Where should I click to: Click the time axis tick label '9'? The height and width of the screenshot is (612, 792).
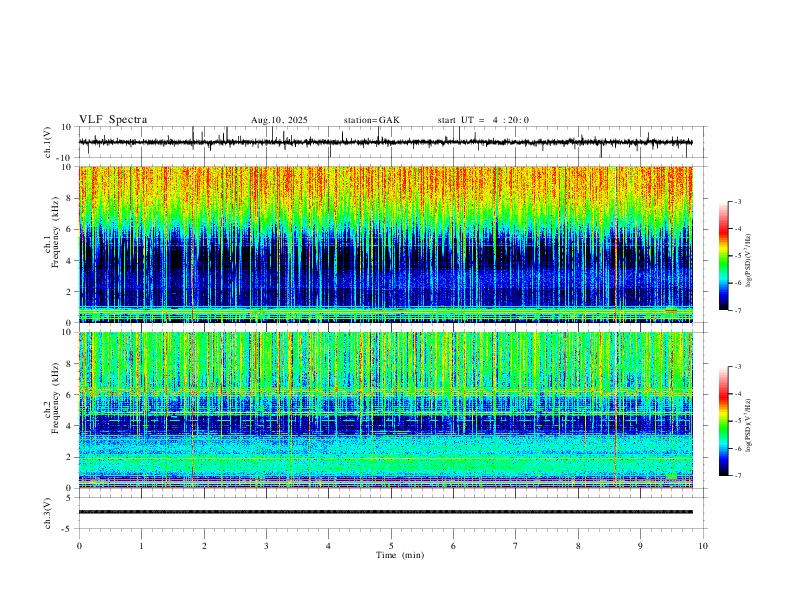[x=640, y=546]
